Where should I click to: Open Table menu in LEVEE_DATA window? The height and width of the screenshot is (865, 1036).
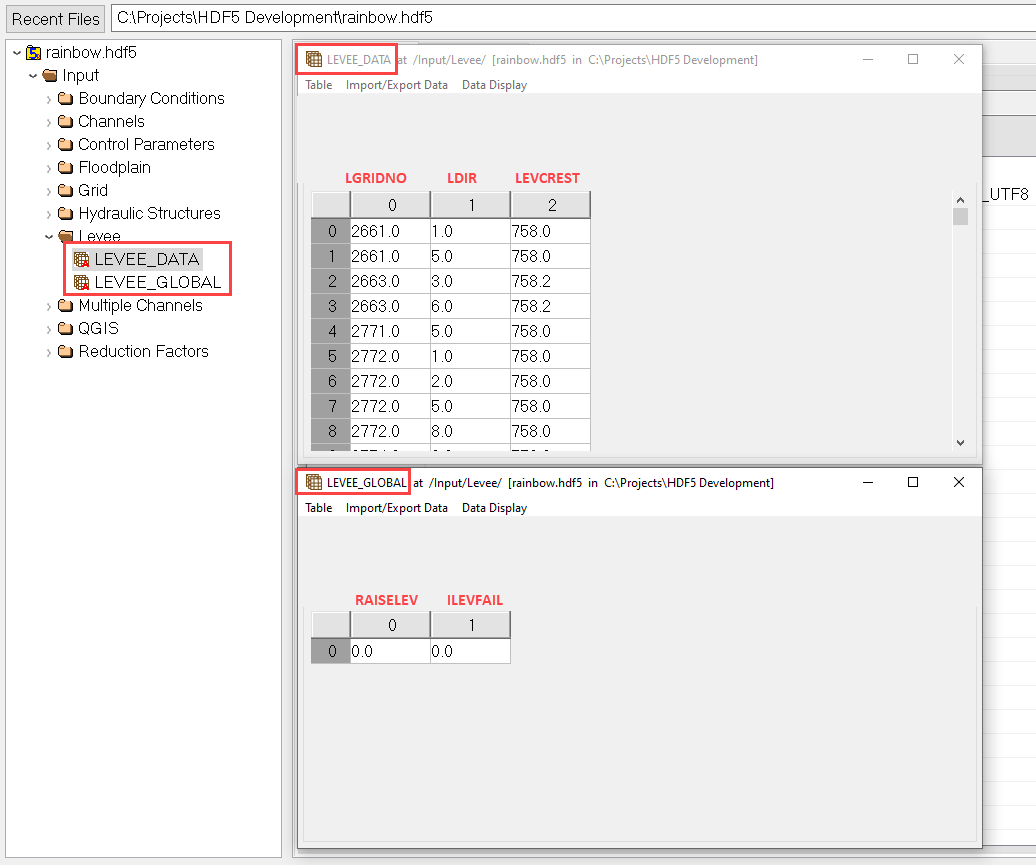(318, 85)
